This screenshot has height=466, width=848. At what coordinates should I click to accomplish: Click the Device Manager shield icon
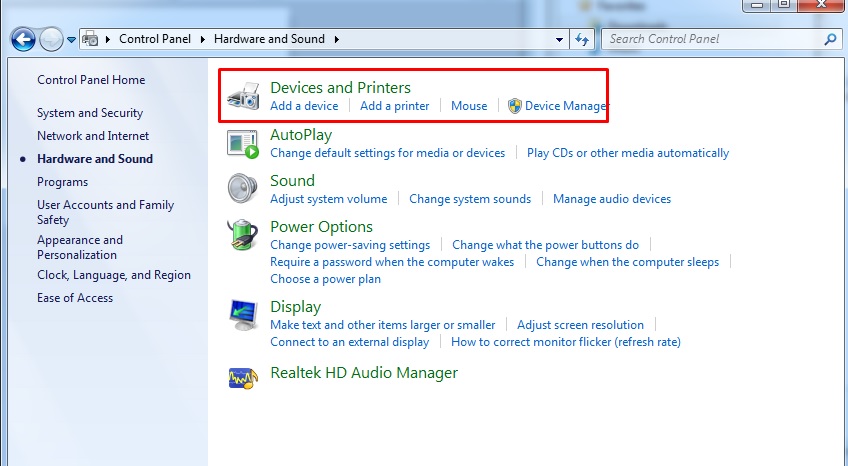514,106
